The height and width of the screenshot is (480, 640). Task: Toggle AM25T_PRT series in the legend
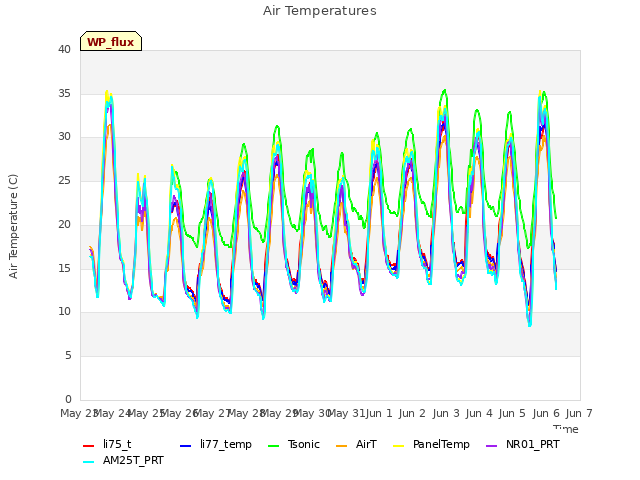click(x=123, y=461)
